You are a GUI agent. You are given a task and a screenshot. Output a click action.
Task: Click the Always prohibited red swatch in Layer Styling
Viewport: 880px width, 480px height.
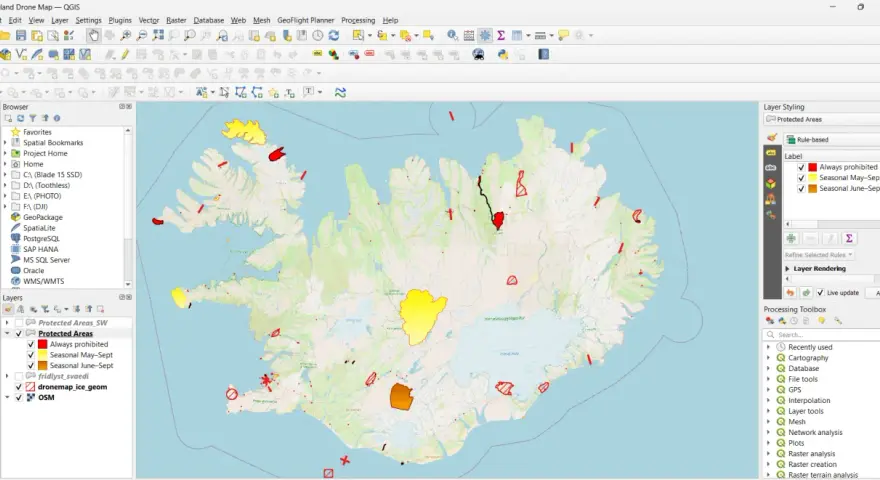click(x=812, y=167)
